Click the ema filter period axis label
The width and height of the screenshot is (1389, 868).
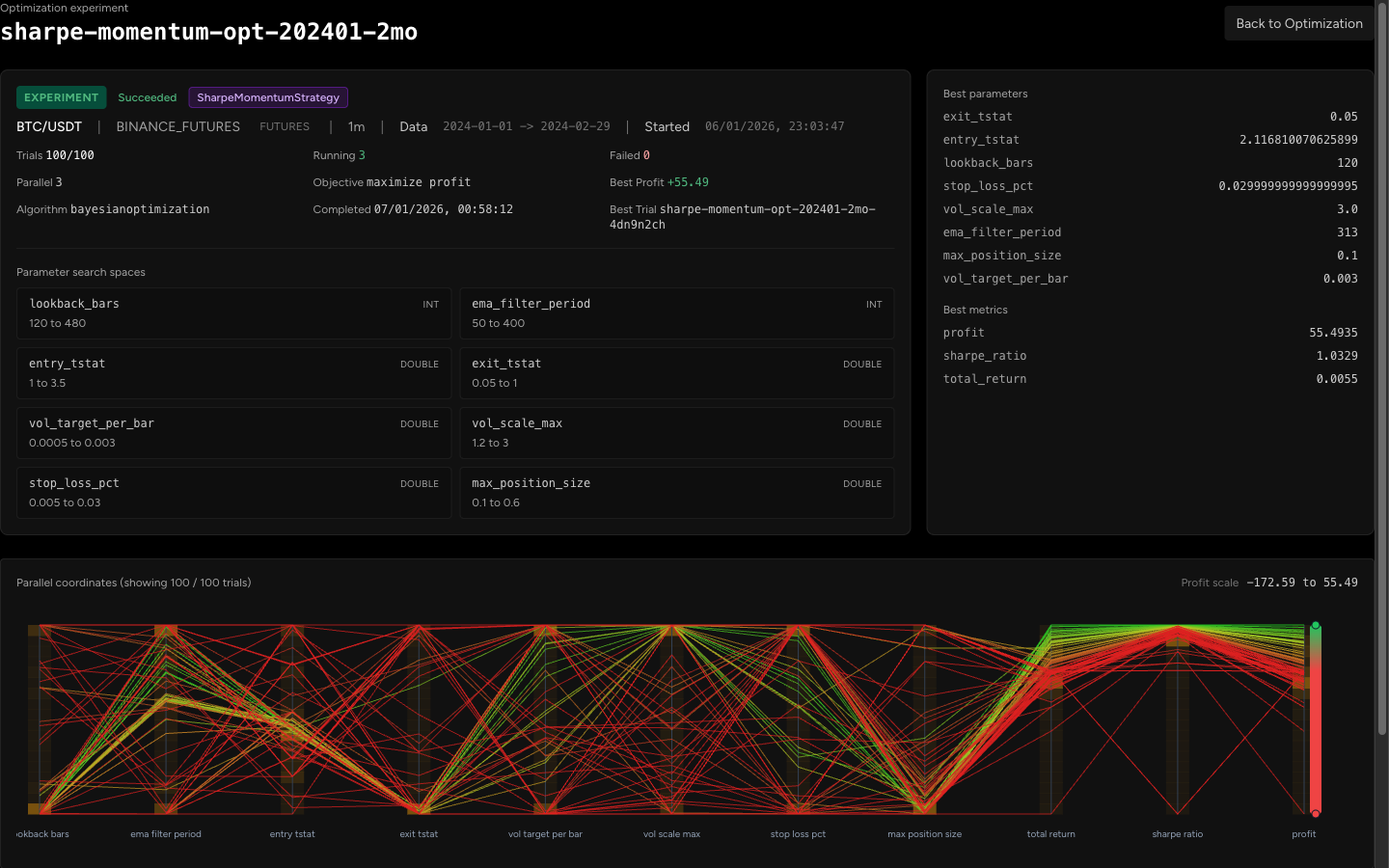click(x=166, y=834)
